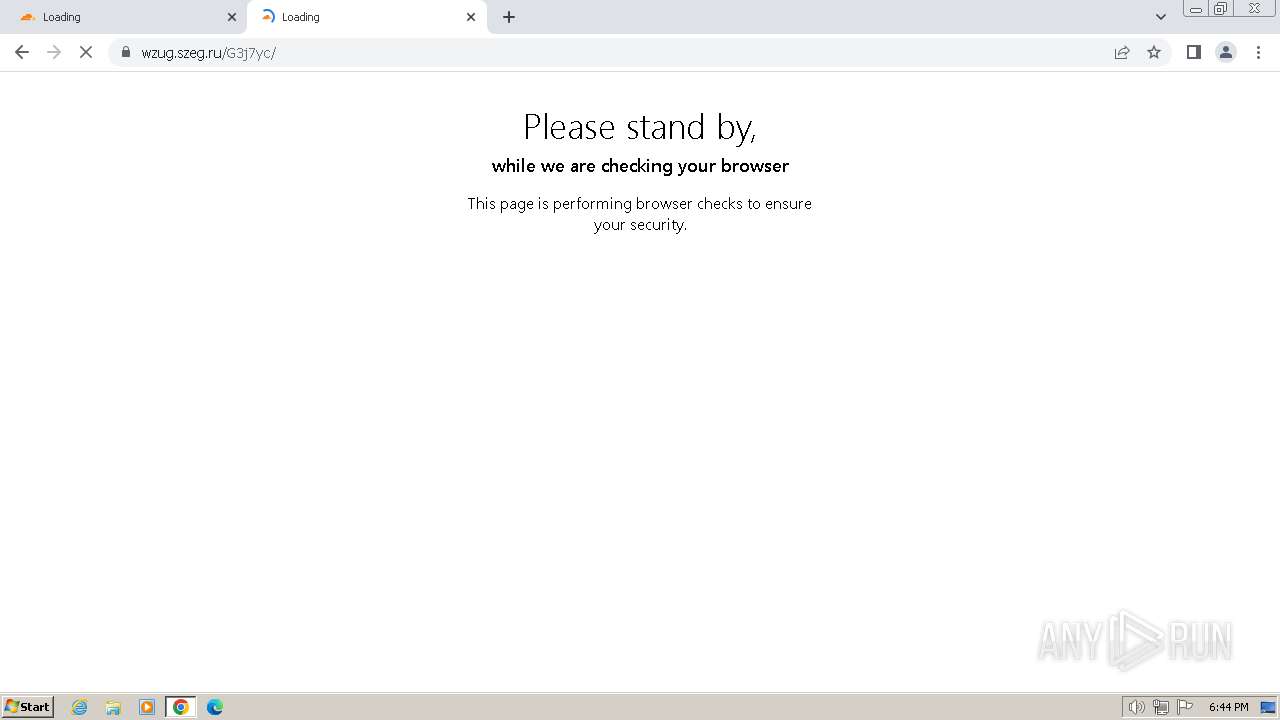Minimize the Chrome window

[x=1195, y=9]
